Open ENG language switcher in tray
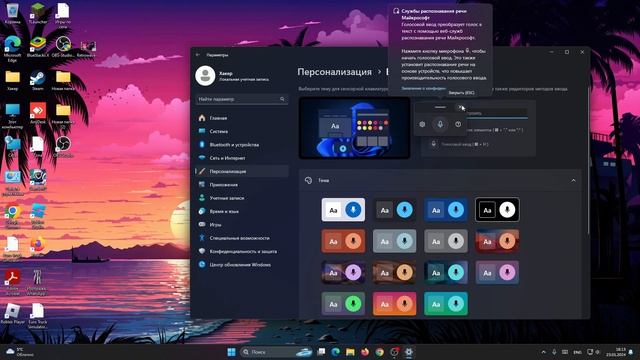This screenshot has height=360, width=640. pos(577,352)
